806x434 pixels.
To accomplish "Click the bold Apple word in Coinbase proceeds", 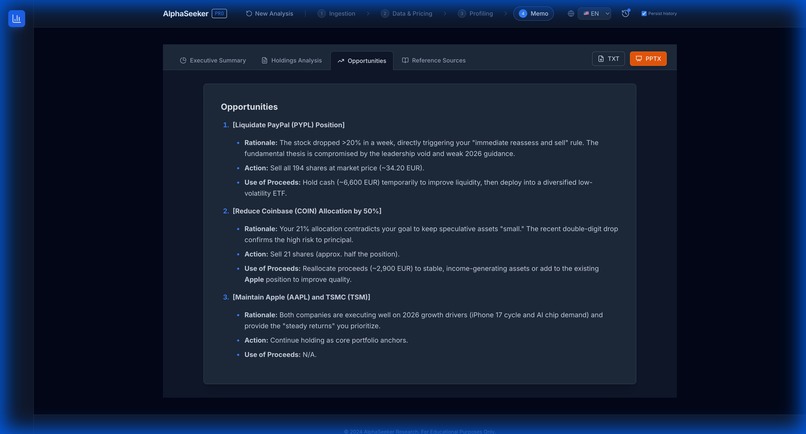I will click(x=254, y=280).
